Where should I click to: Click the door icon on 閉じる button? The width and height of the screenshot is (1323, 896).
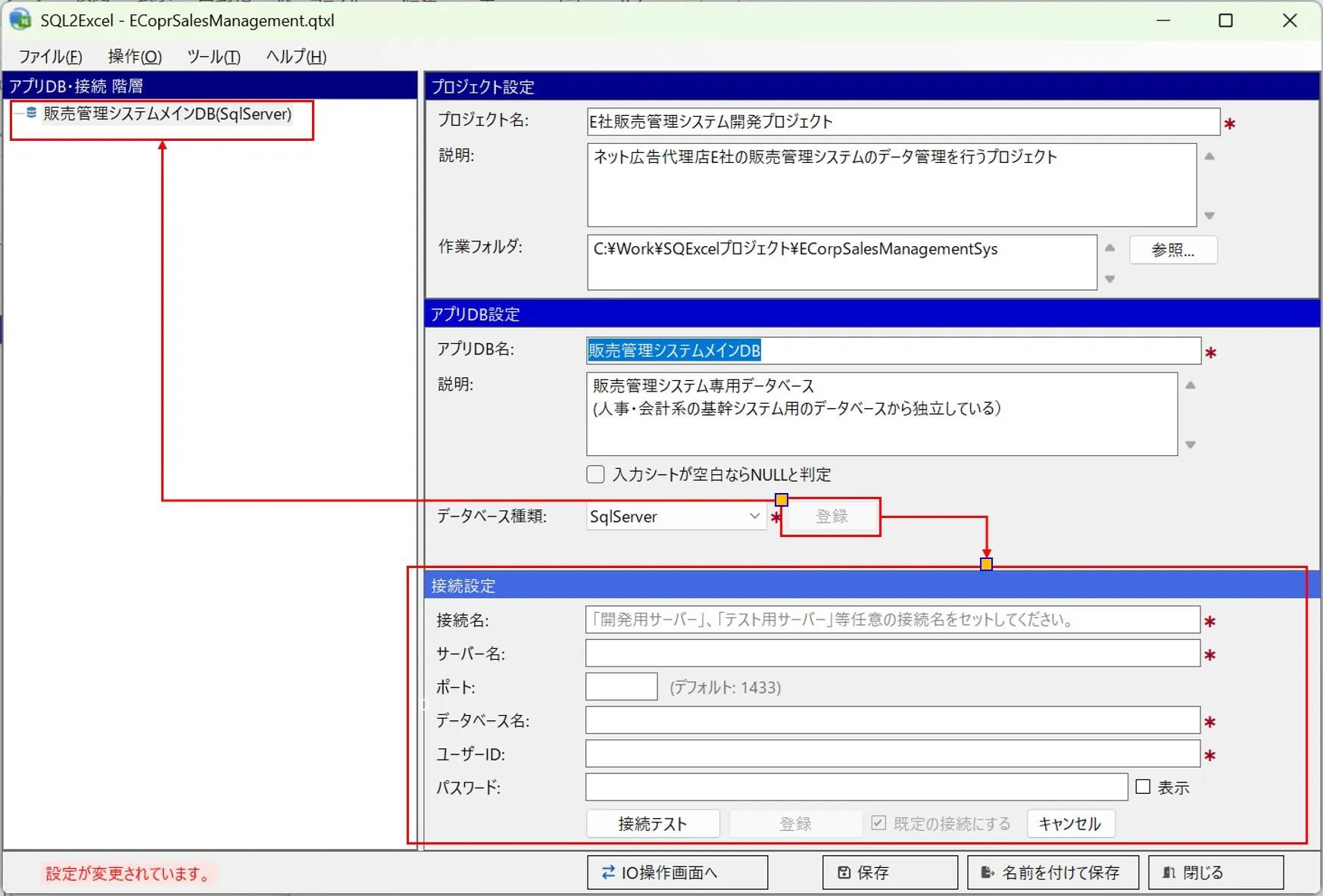tap(1169, 873)
